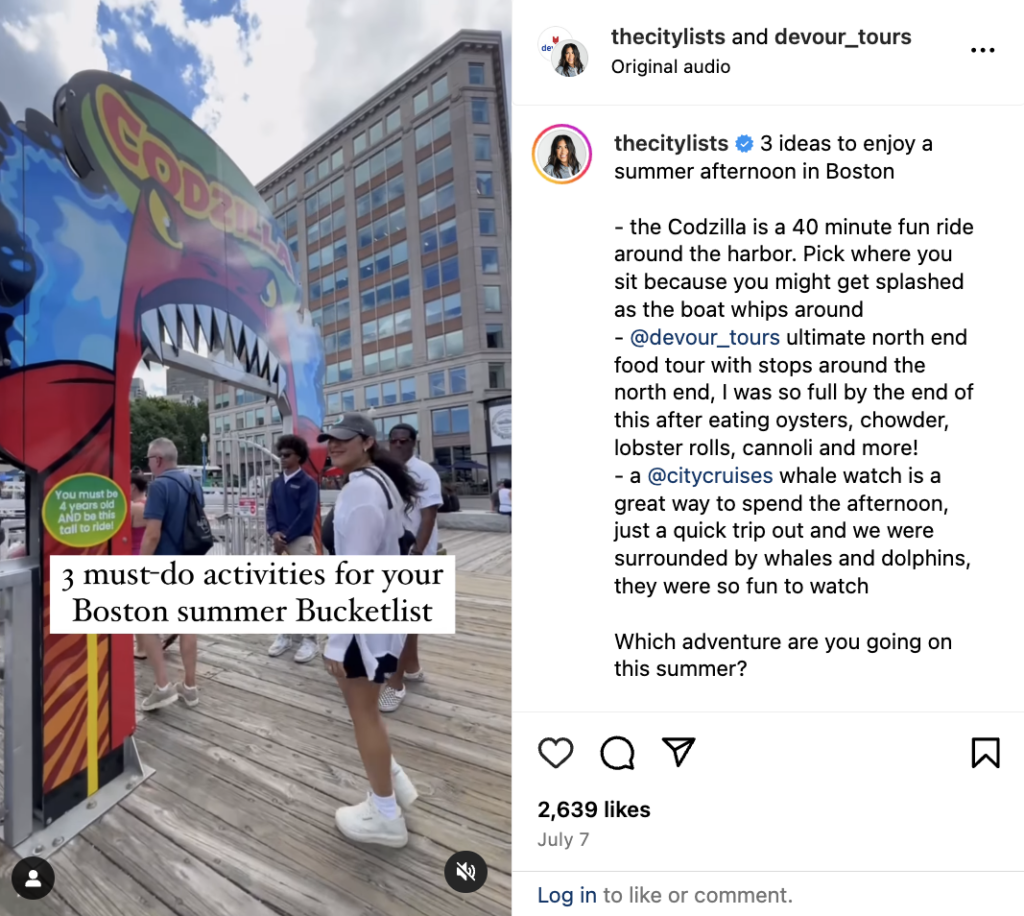Open comments via the speech bubble icon

pos(617,753)
